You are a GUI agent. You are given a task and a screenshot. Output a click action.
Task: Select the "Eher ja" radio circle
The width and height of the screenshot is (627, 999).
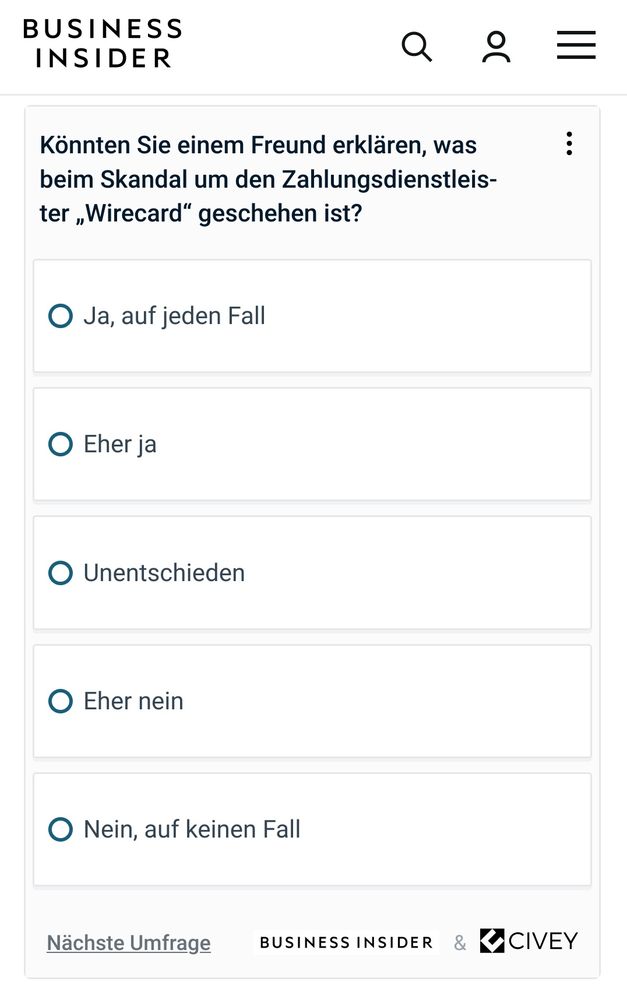click(x=61, y=444)
